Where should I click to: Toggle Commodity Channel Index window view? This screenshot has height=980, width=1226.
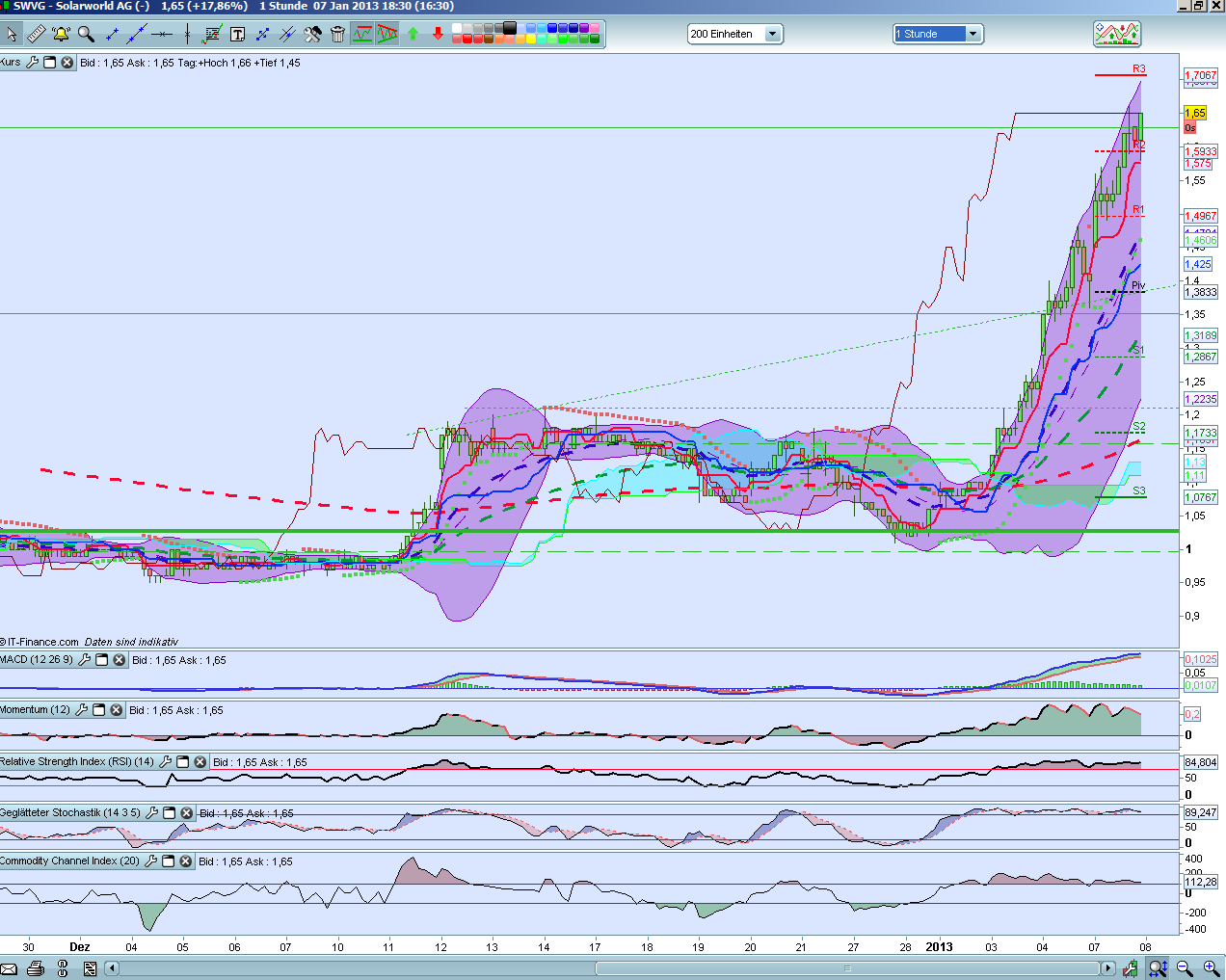[168, 861]
